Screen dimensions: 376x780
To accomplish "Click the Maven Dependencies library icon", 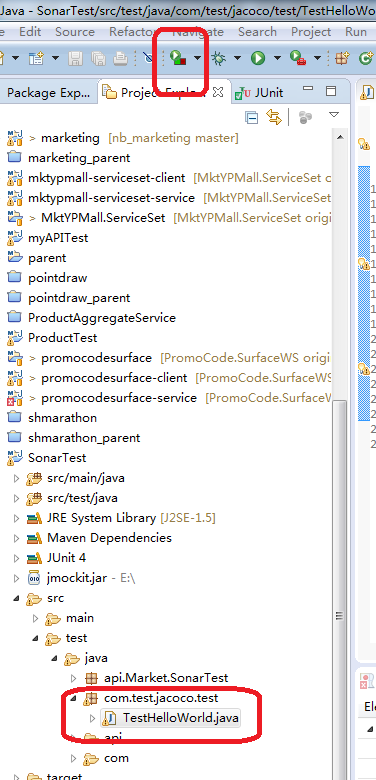I will 34,538.
